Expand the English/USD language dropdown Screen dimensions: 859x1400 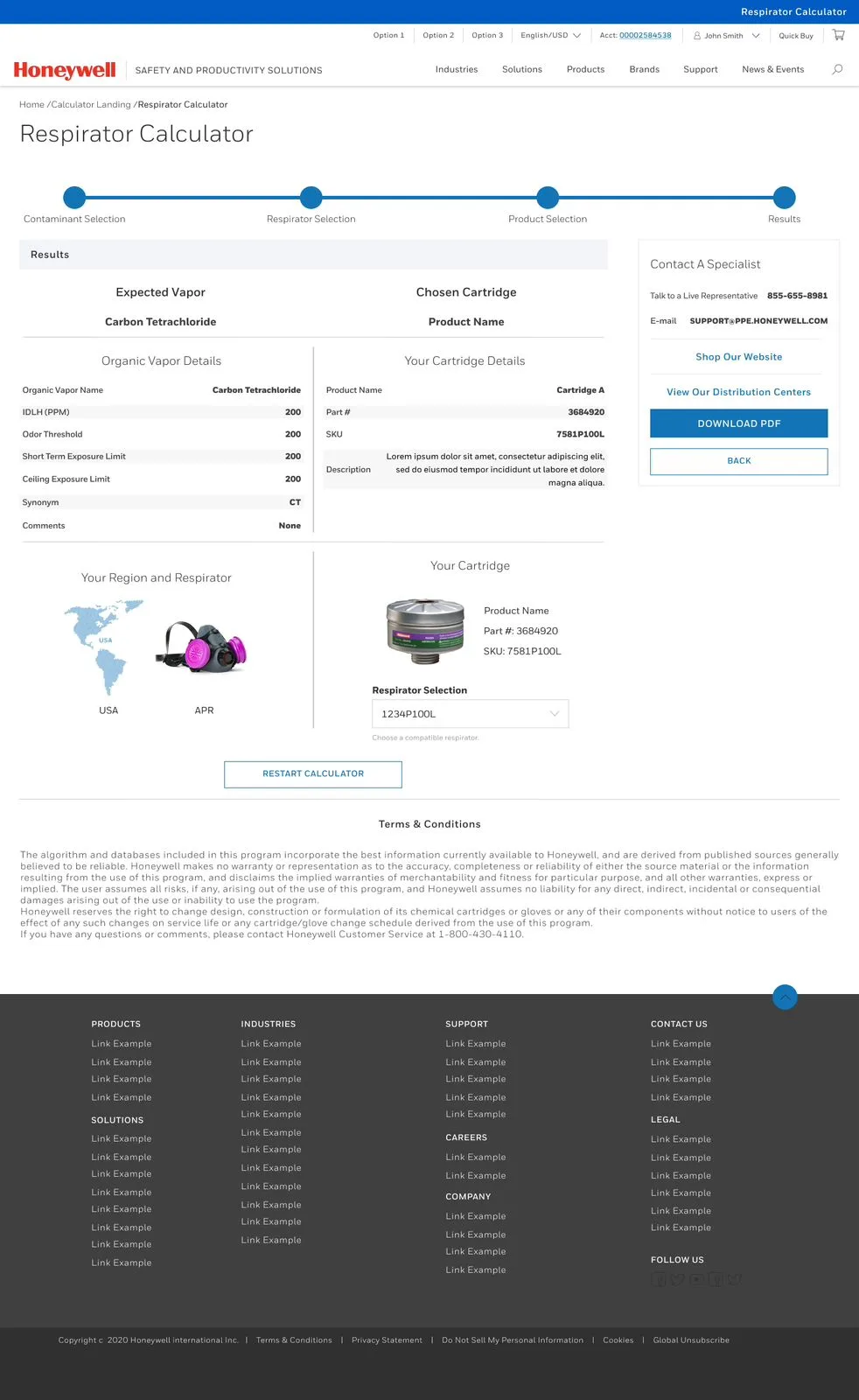[x=550, y=36]
